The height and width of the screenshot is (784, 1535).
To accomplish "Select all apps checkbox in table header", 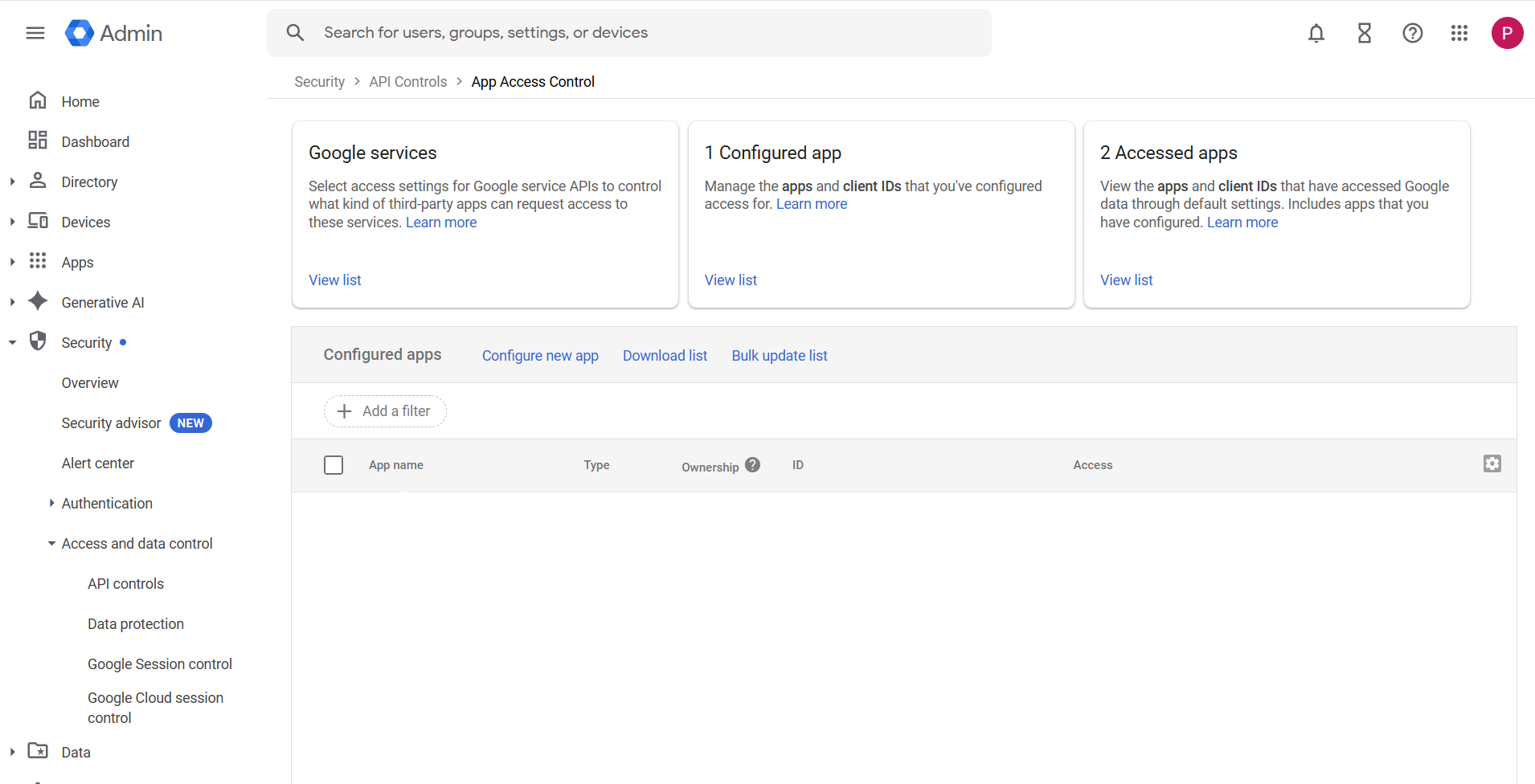I will pyautogui.click(x=334, y=465).
